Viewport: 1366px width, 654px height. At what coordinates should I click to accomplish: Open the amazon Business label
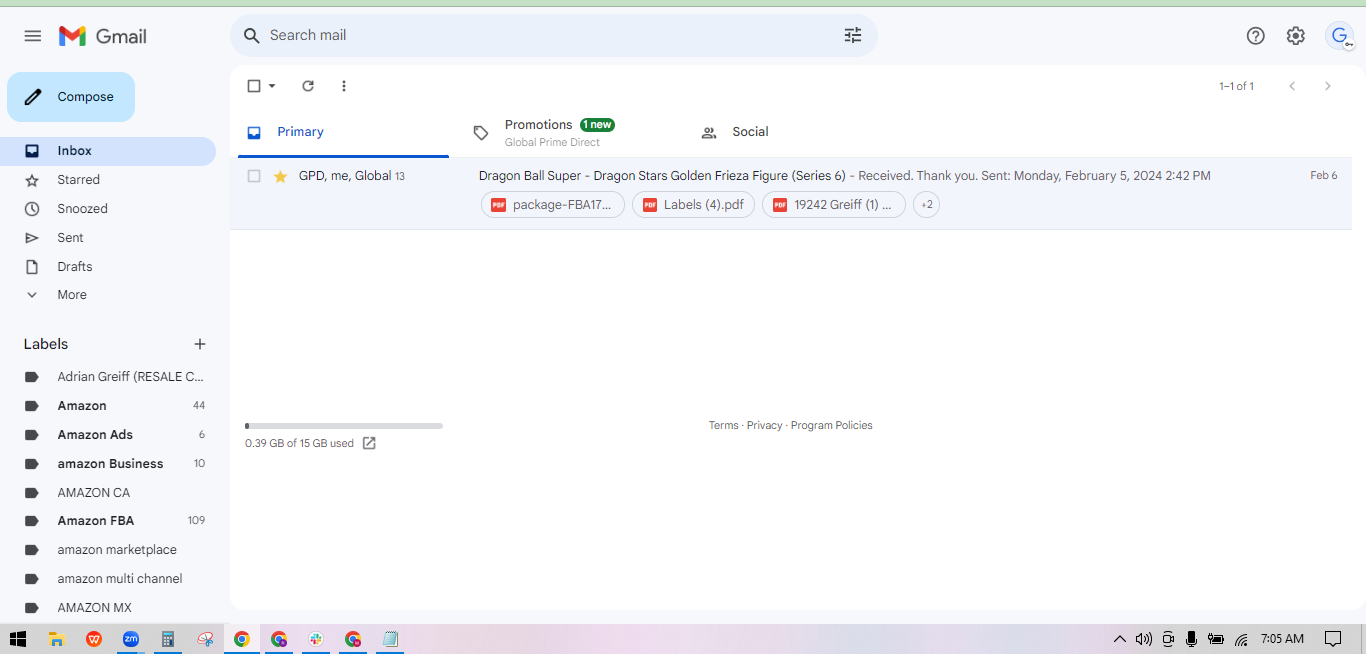(x=108, y=464)
